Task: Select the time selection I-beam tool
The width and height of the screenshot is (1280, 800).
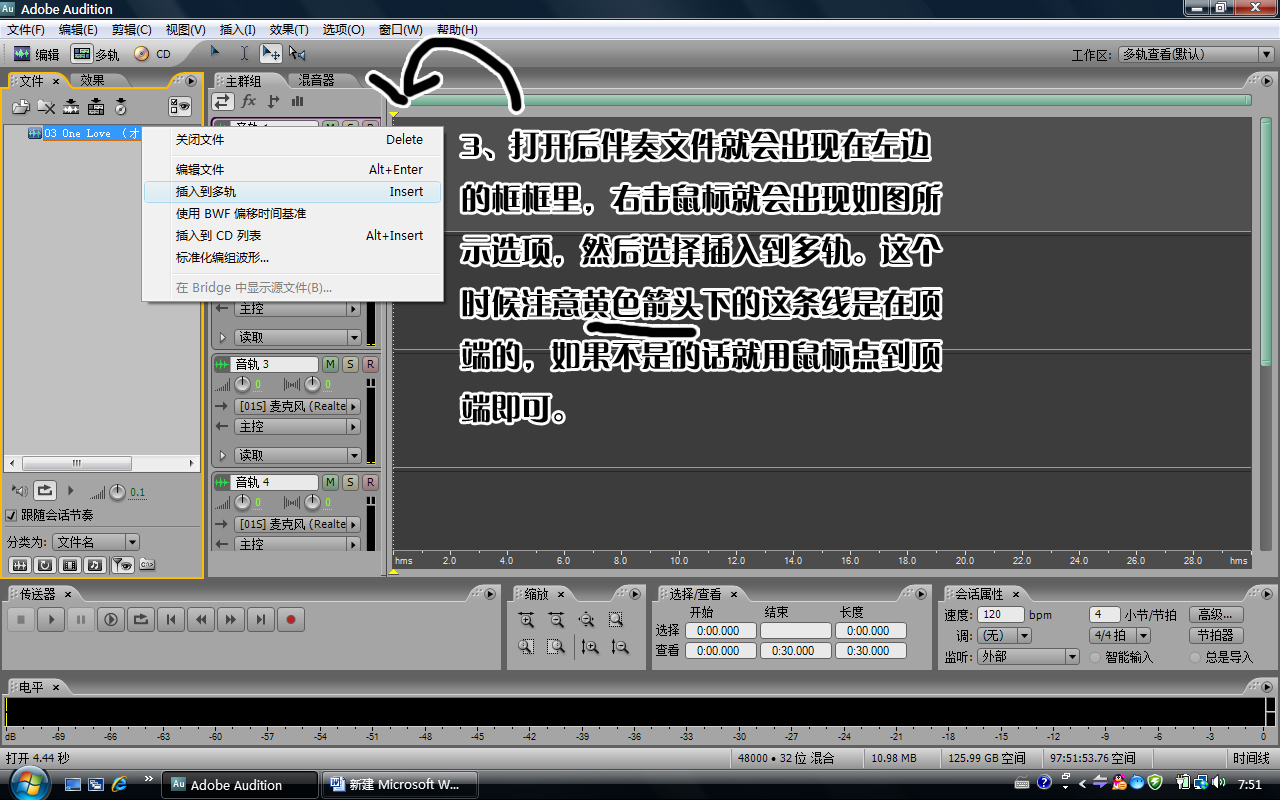Action: click(244, 53)
